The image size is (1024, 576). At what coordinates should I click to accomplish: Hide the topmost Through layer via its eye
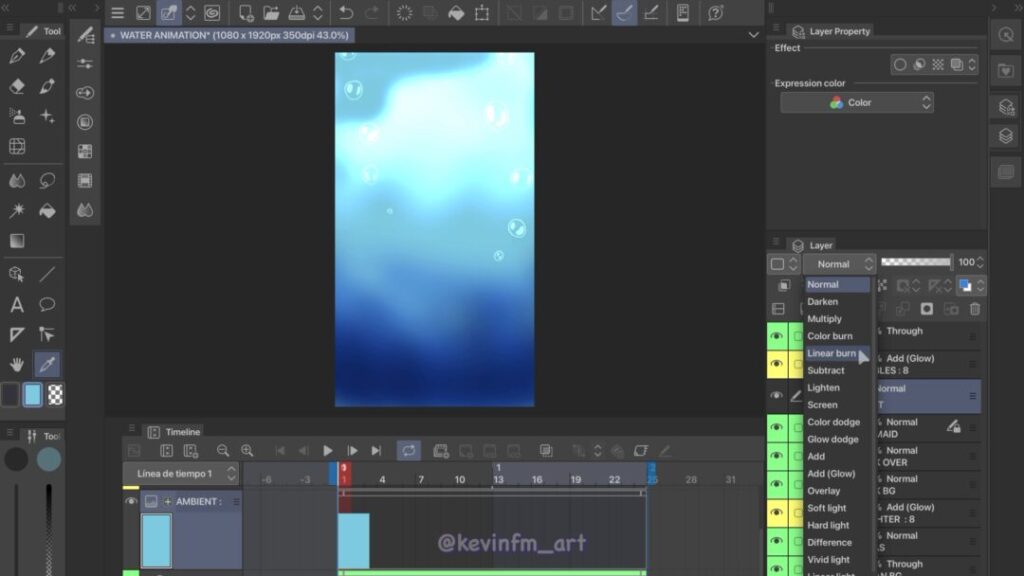click(776, 336)
